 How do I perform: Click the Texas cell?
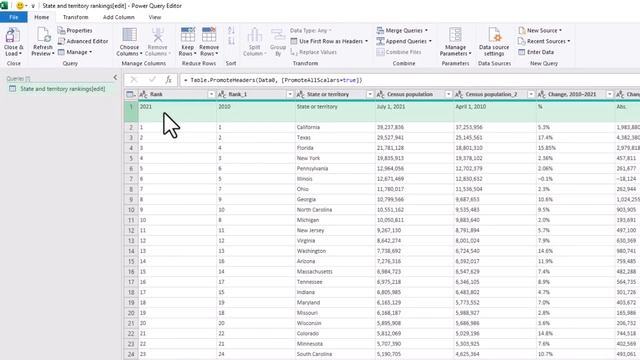335,138
